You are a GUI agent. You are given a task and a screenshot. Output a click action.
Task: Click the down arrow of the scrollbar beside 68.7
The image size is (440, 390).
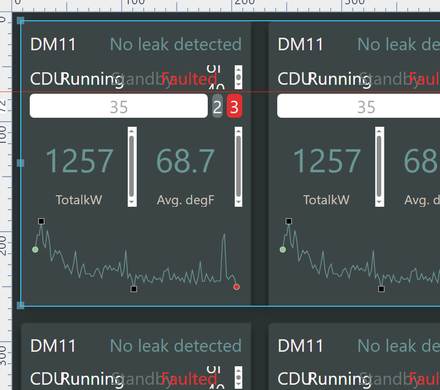click(238, 202)
